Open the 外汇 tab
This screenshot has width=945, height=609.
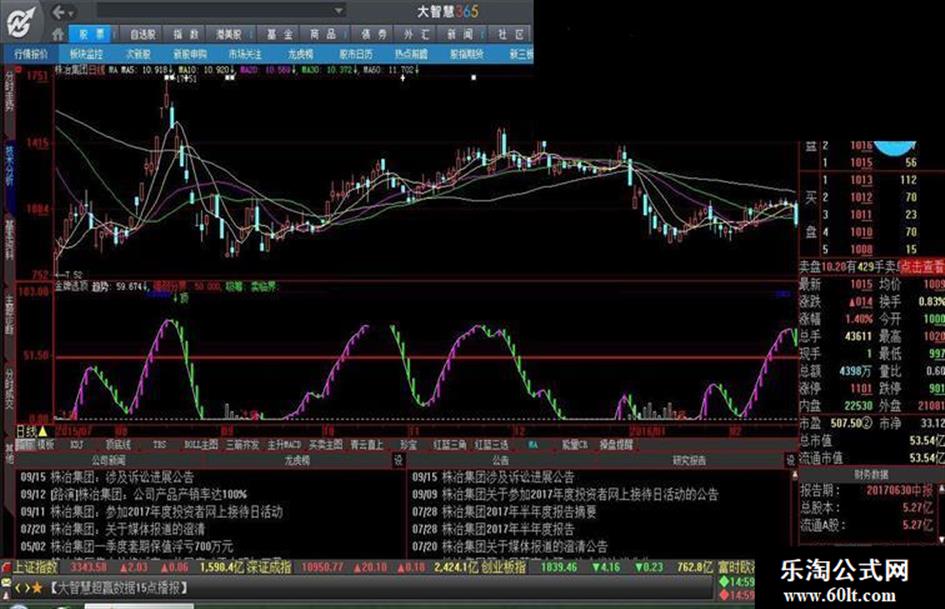417,34
